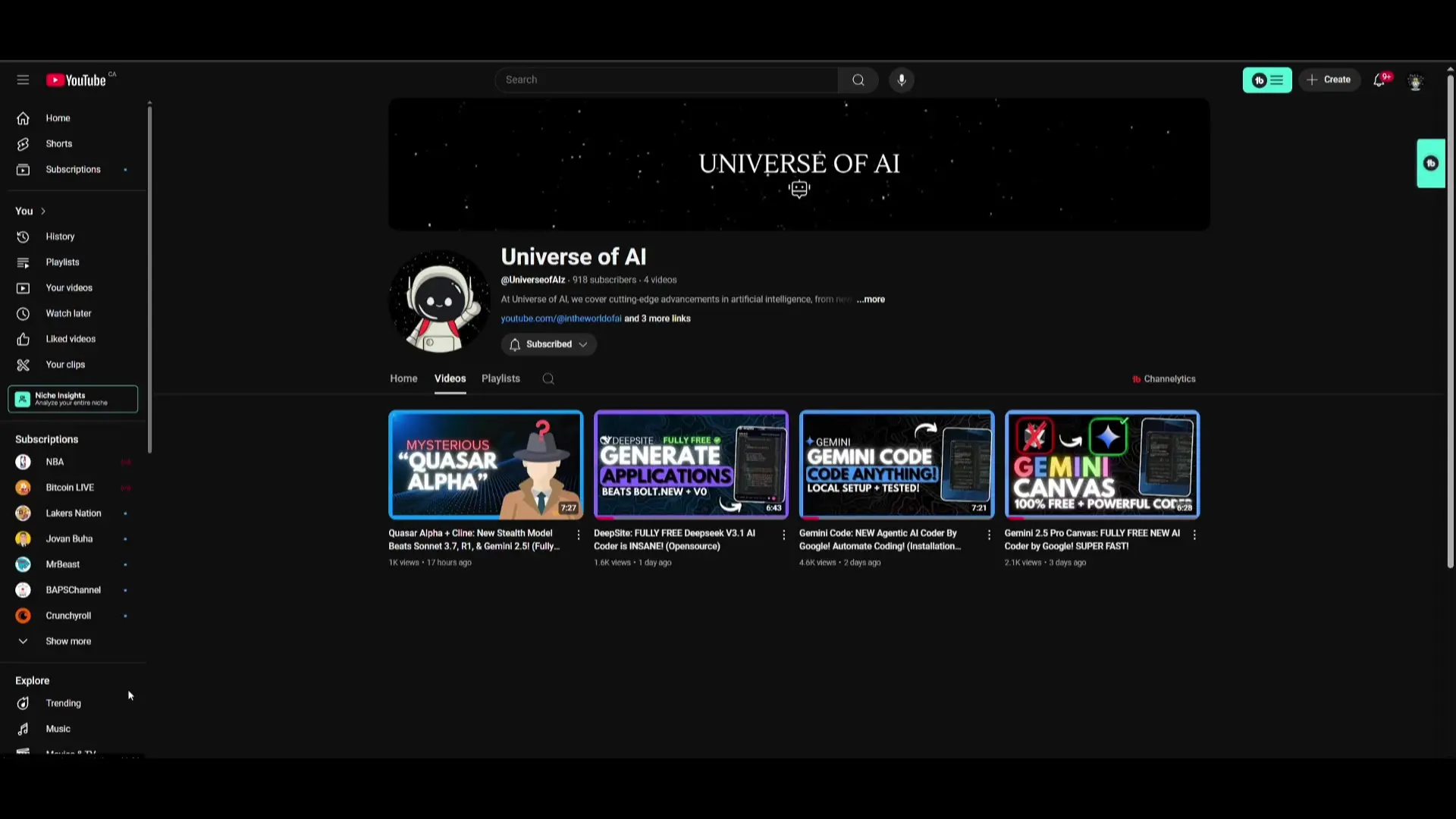Screen dimensions: 1456x819
Task: Open options menu for DeepSite video
Action: (784, 535)
